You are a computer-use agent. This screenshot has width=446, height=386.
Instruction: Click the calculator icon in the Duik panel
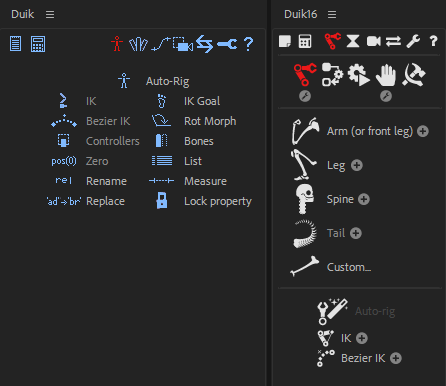click(x=38, y=44)
